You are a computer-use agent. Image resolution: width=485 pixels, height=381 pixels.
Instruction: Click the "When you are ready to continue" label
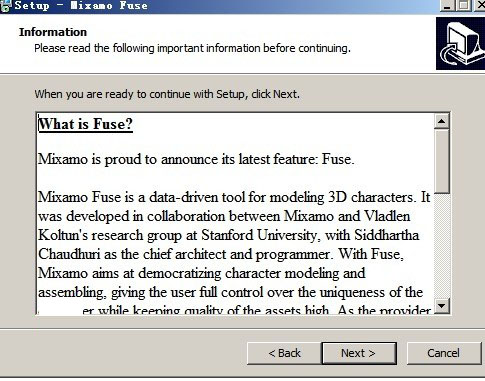click(x=167, y=94)
